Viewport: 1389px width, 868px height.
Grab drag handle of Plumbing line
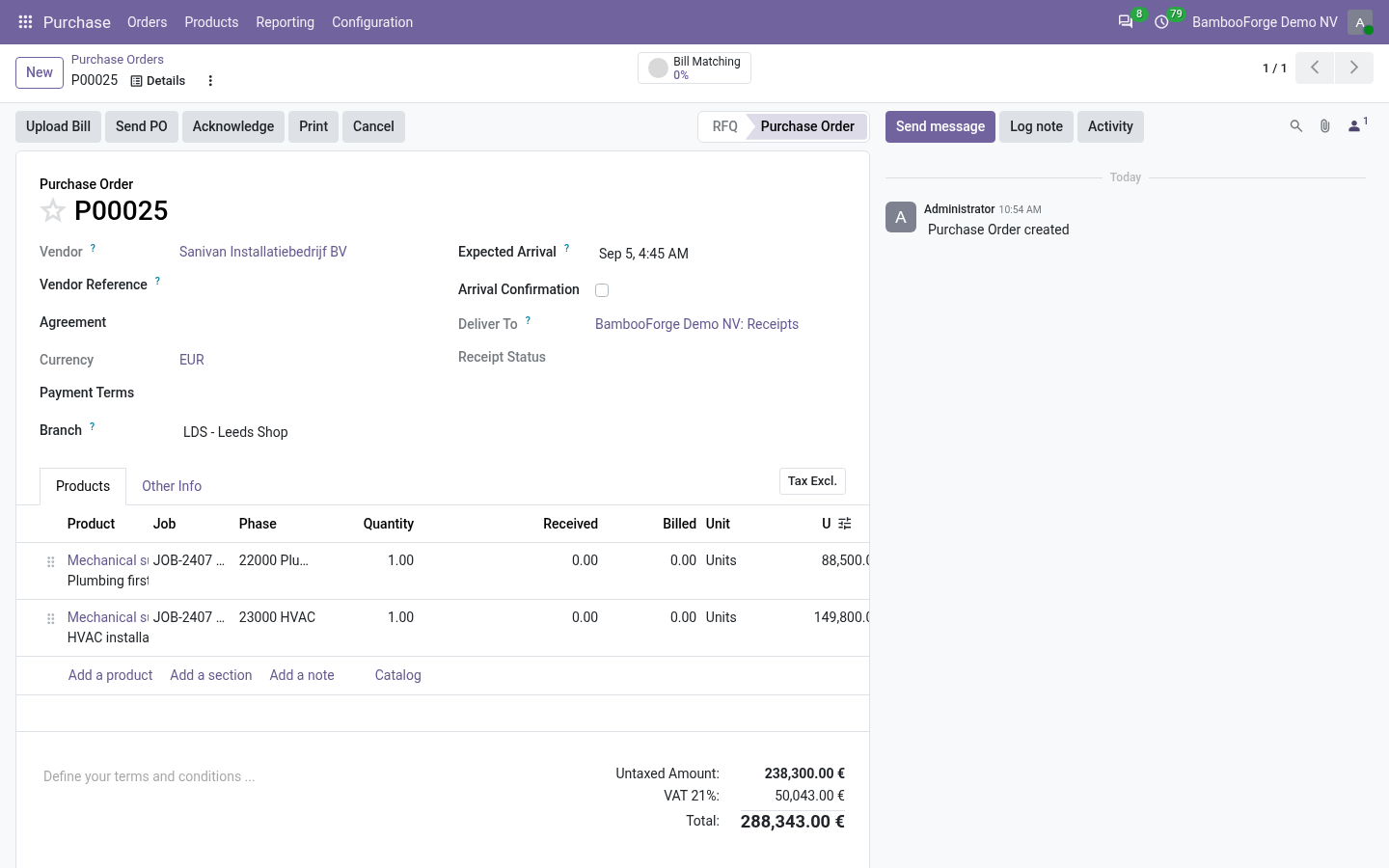click(x=51, y=561)
